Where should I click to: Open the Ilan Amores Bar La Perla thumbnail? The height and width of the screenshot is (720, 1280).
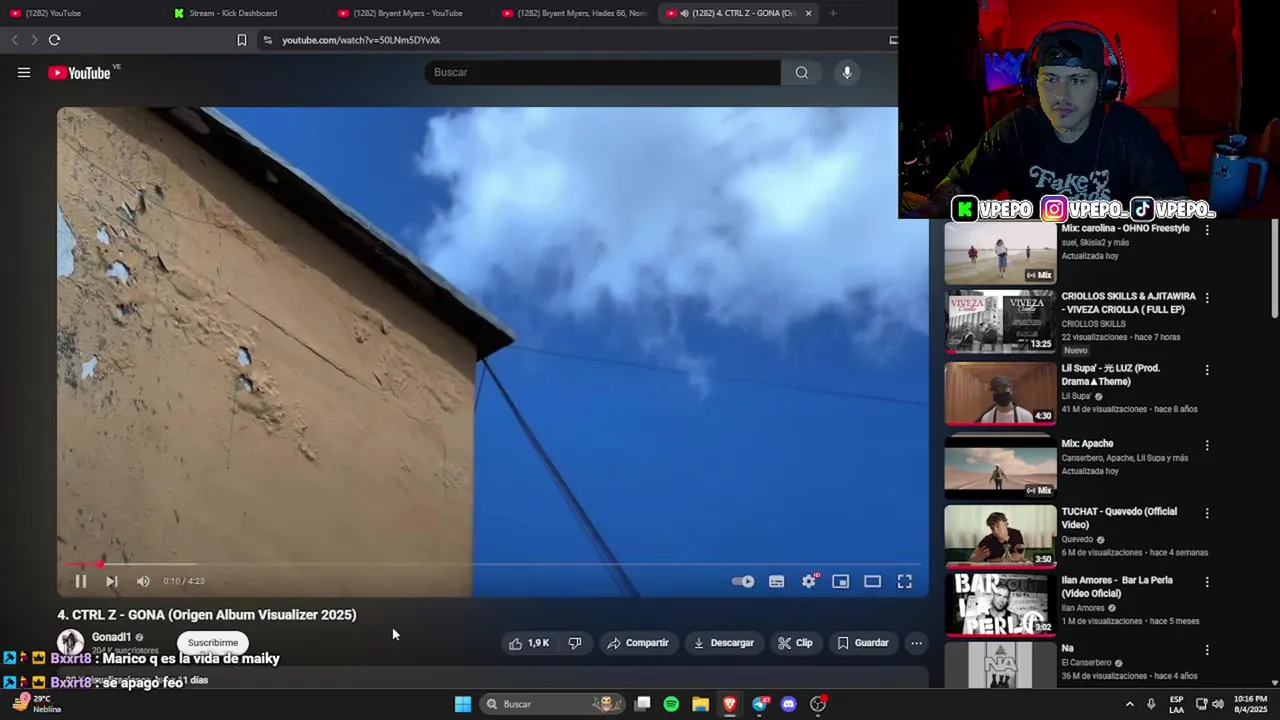(x=1000, y=604)
